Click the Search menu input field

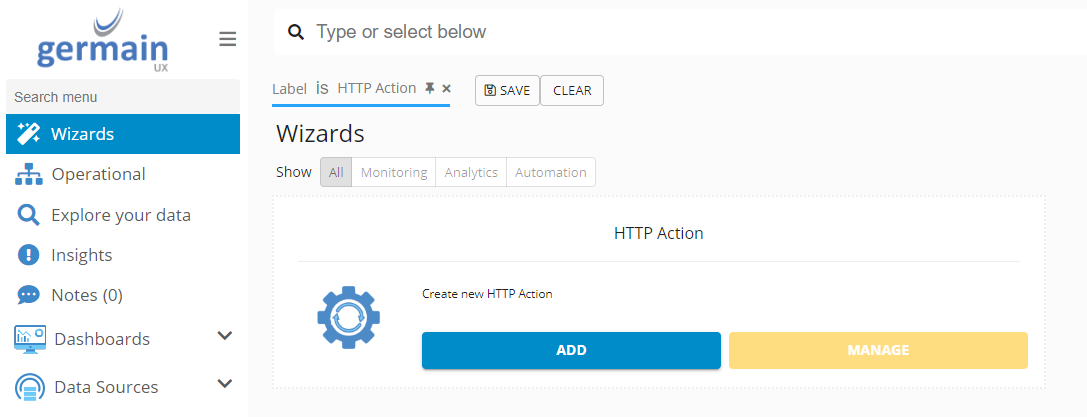pos(122,97)
